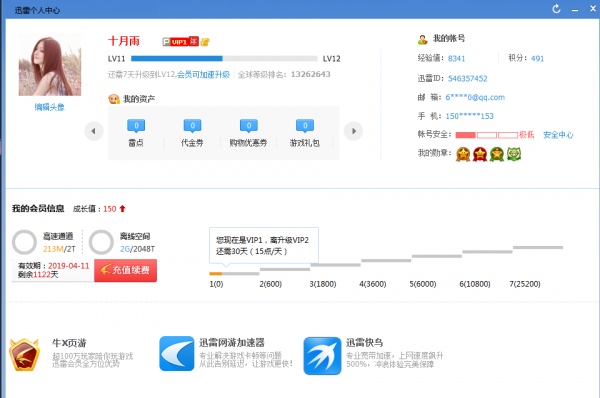Click the refresh icon in title bar
This screenshot has width=600, height=398.
[556, 9]
